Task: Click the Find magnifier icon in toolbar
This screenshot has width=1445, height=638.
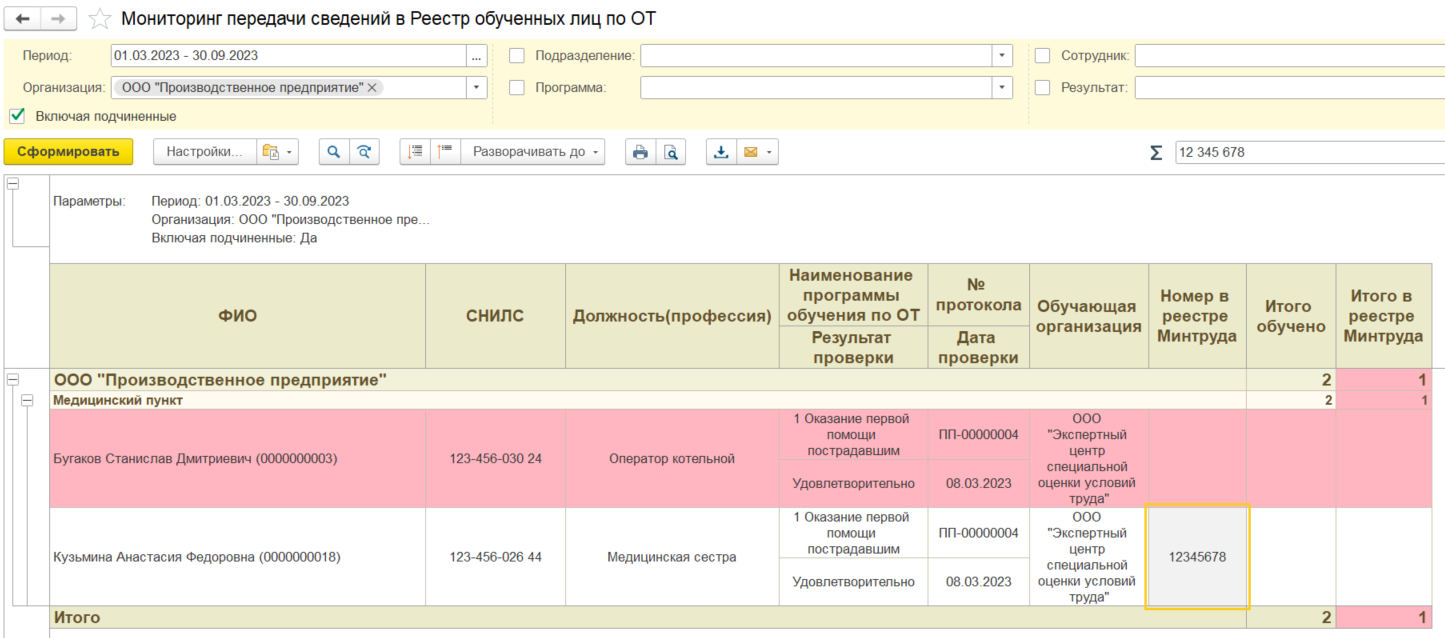Action: [x=334, y=152]
